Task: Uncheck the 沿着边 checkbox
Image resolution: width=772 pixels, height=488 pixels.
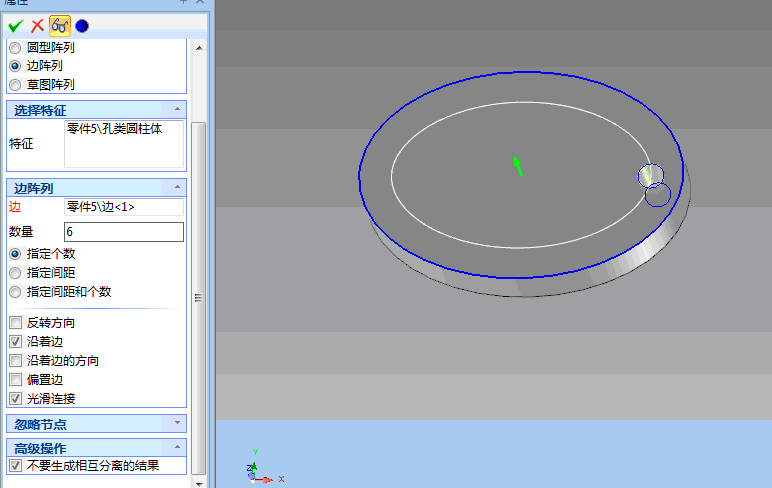Action: 15,342
